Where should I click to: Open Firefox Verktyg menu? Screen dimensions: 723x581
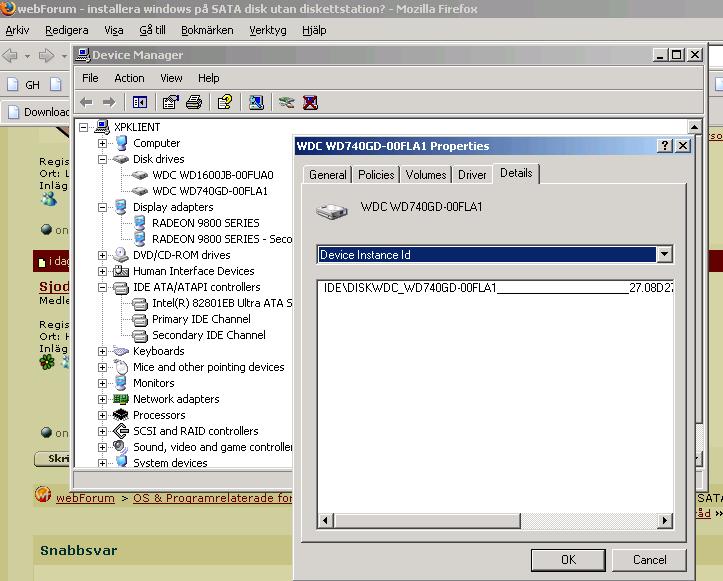coord(267,30)
